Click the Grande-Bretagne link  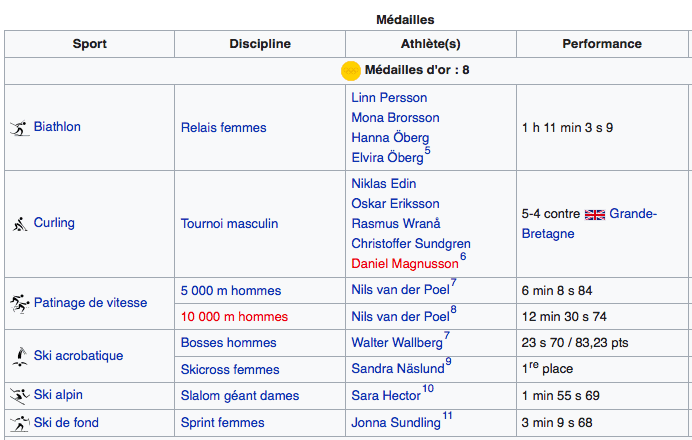[x=632, y=214]
